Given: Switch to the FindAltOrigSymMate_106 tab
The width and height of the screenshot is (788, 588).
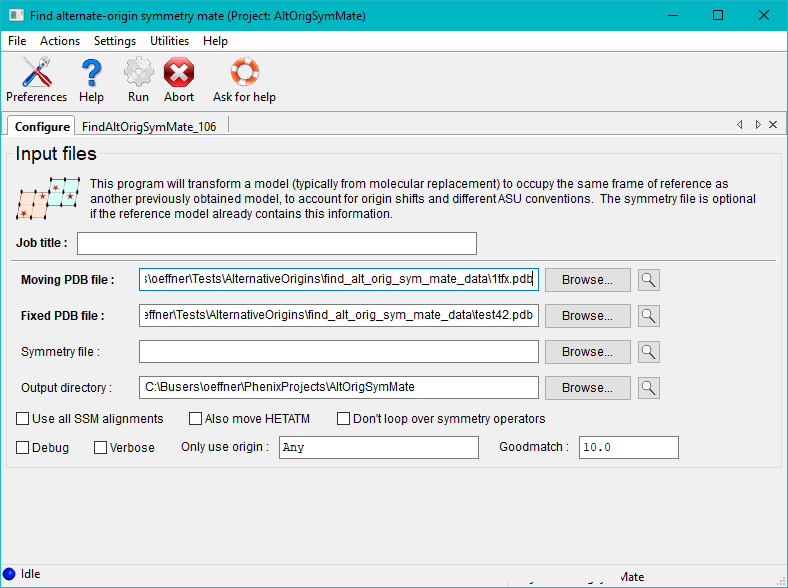Looking at the screenshot, I should 149,126.
